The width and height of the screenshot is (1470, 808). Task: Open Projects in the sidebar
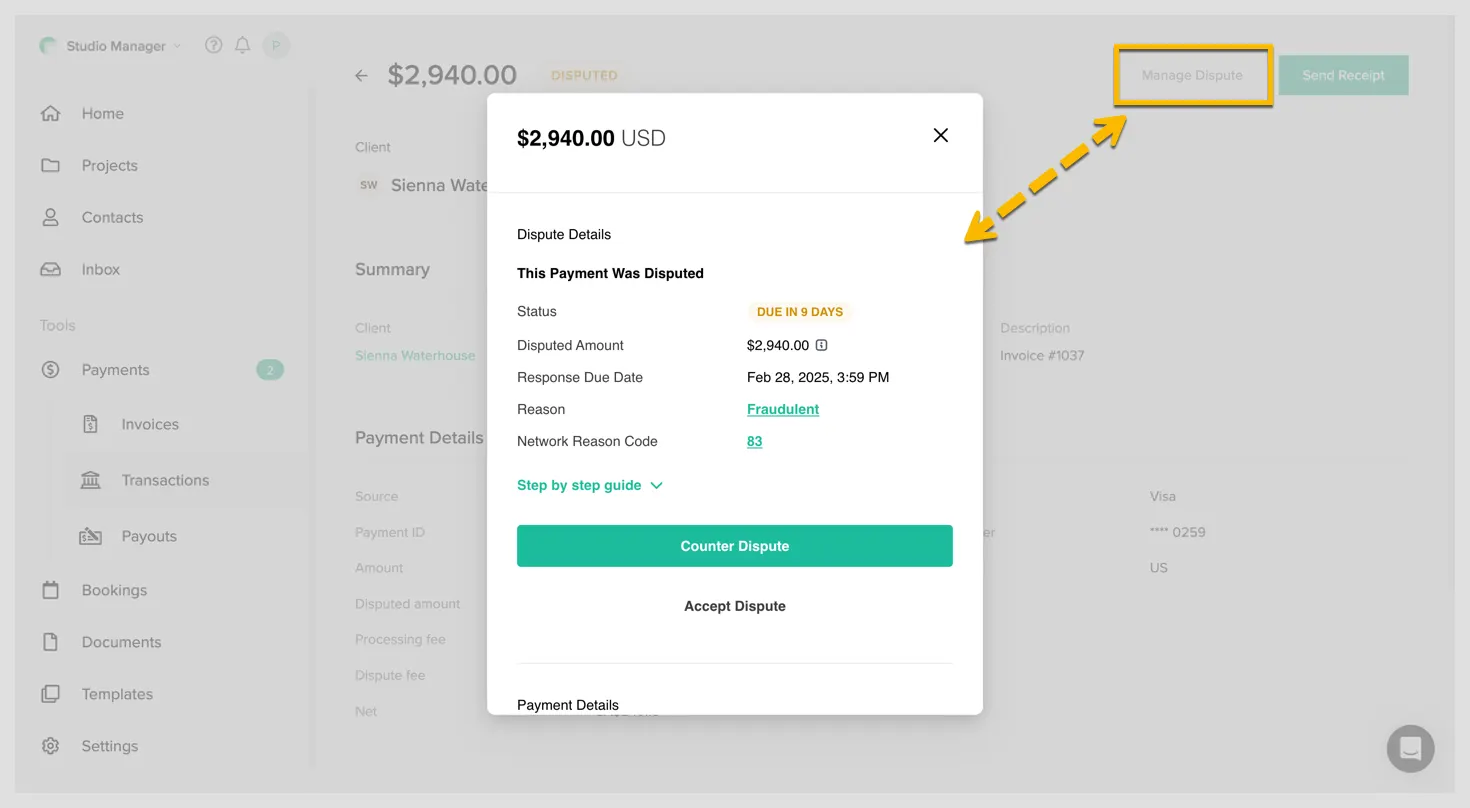[109, 166]
